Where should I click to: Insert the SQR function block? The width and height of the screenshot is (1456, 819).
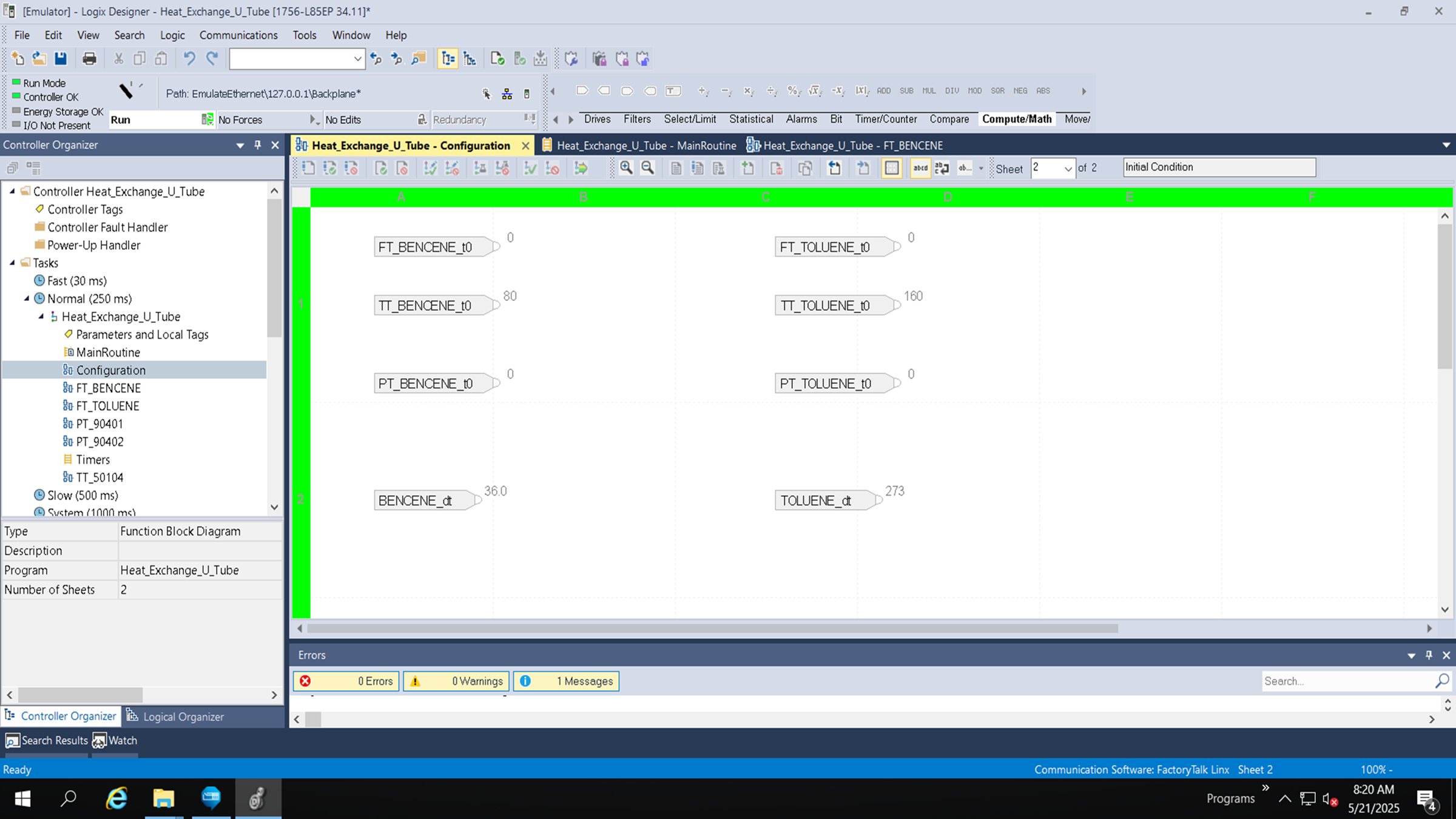[x=997, y=91]
